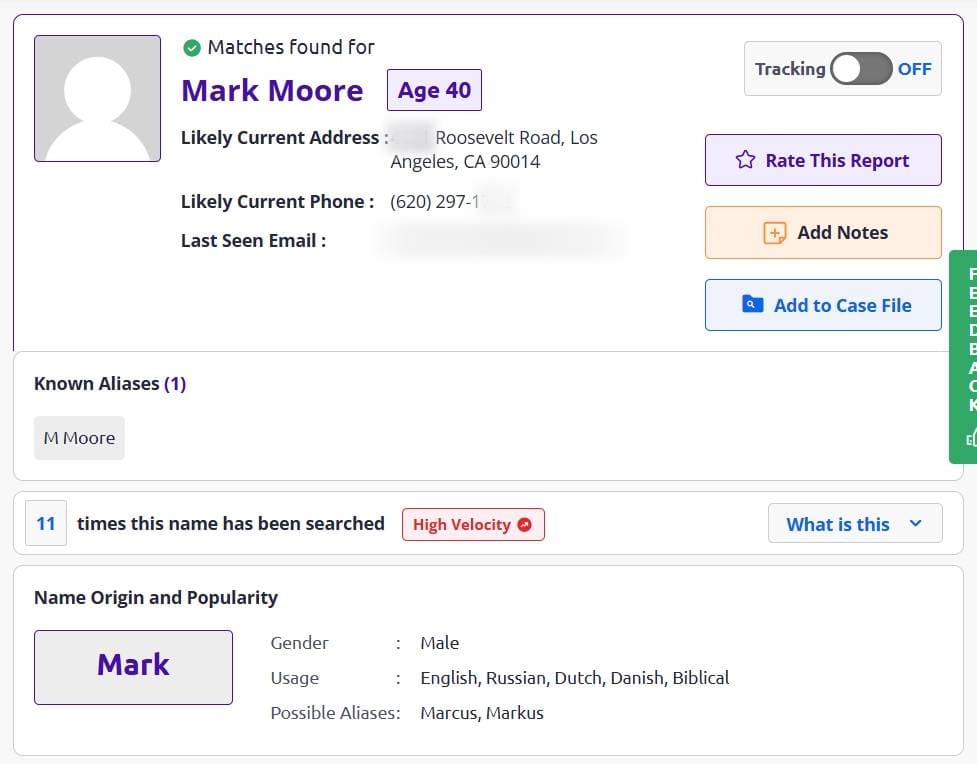Click the note-plus icon in Add Notes

(x=774, y=233)
